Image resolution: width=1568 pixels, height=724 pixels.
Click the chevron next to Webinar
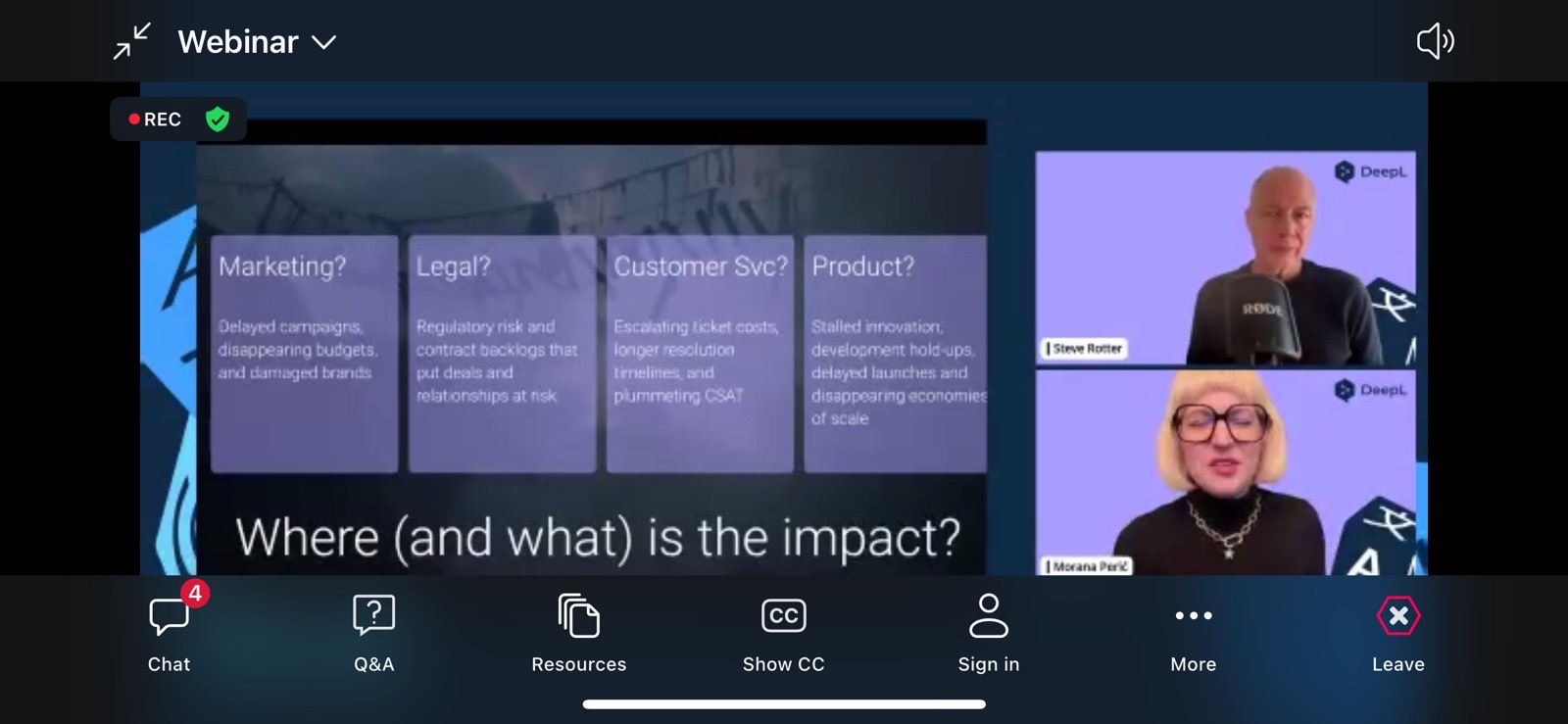coord(323,43)
